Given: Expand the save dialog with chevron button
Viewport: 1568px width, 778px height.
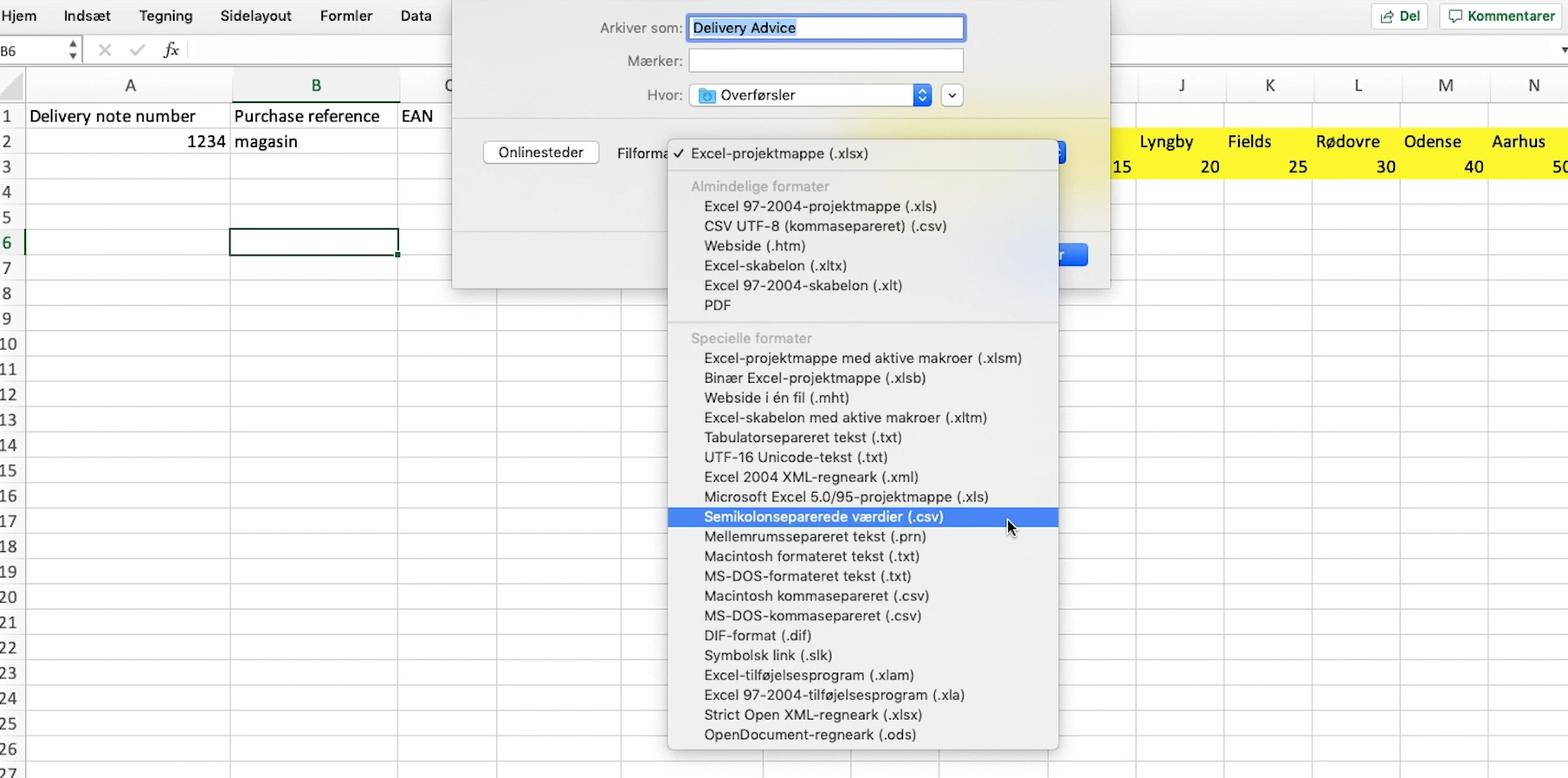Looking at the screenshot, I should [x=952, y=95].
